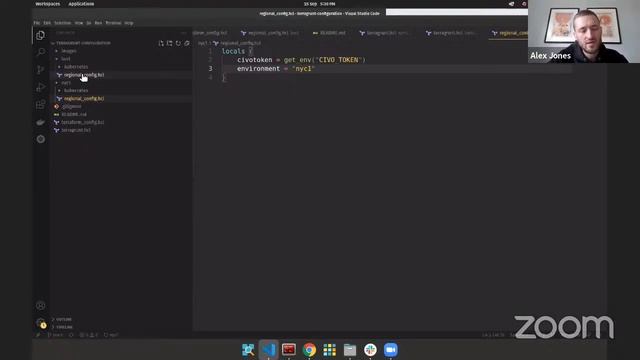The width and height of the screenshot is (640, 360).
Task: Open the Run menu
Action: (98, 23)
